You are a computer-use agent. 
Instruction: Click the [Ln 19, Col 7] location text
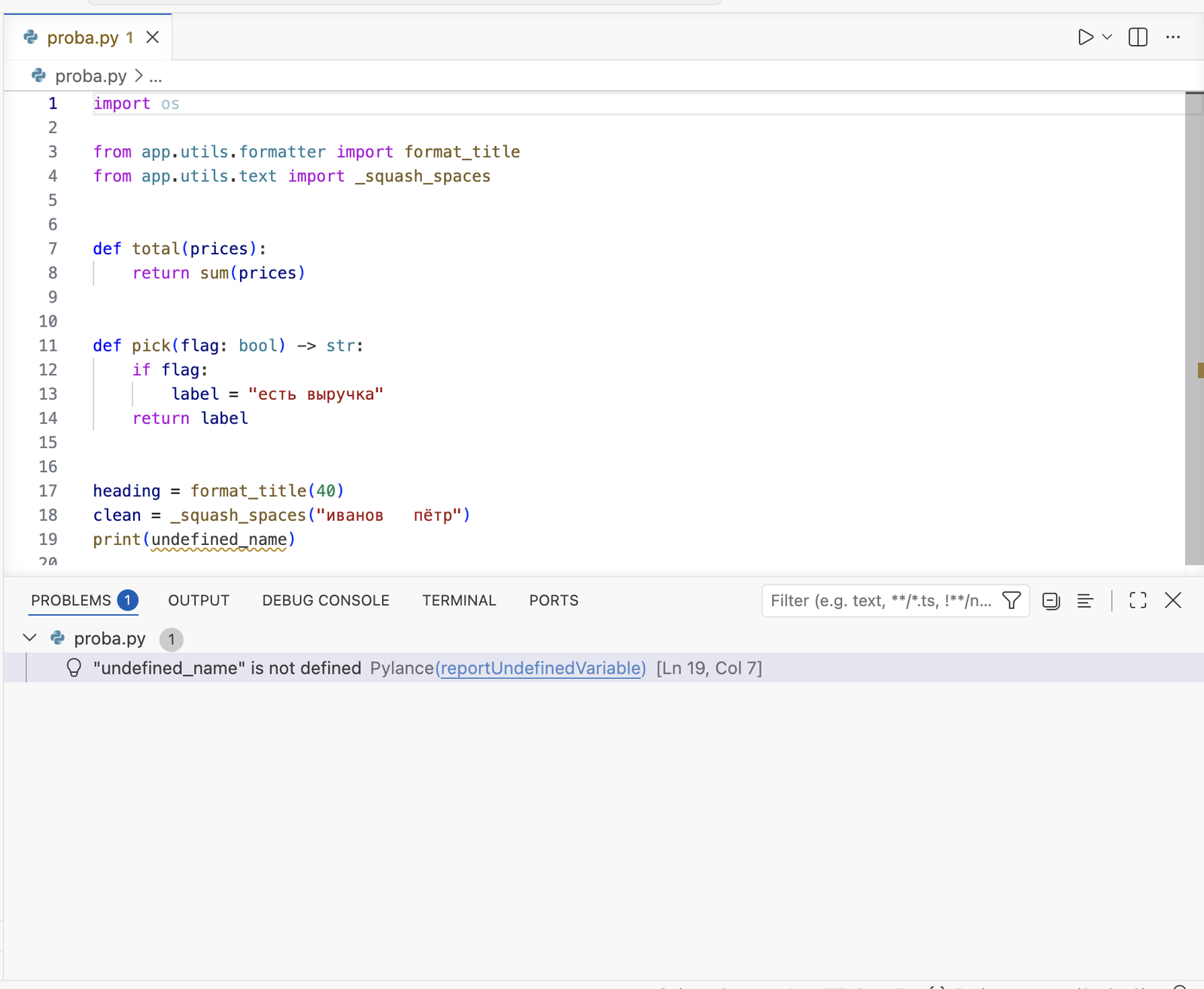pos(709,668)
